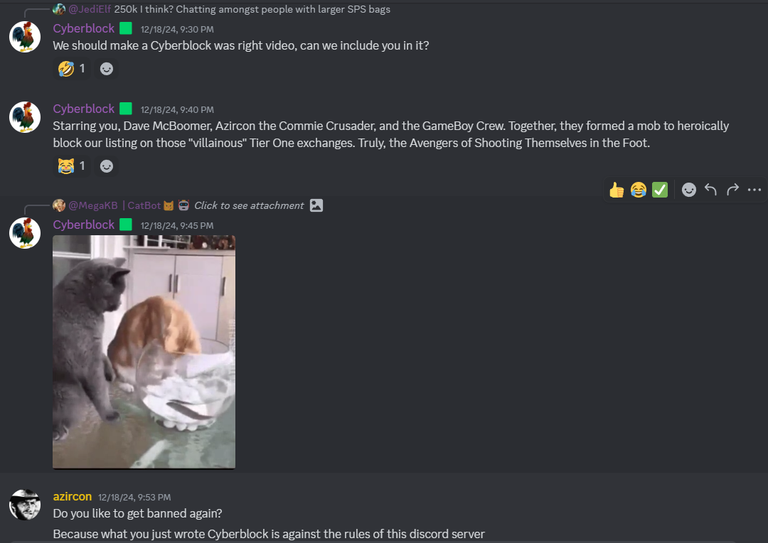Image resolution: width=768 pixels, height=543 pixels.
Task: Reply to message using the reply arrow
Action: 711,189
